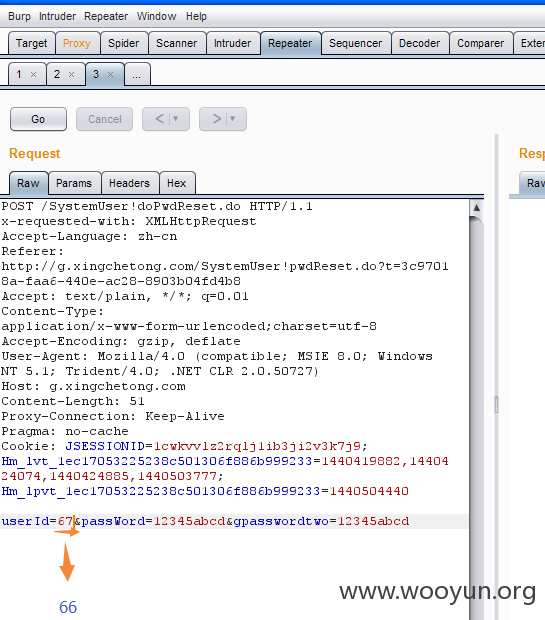Send the request with Go button
The image size is (545, 620).
coord(38,119)
